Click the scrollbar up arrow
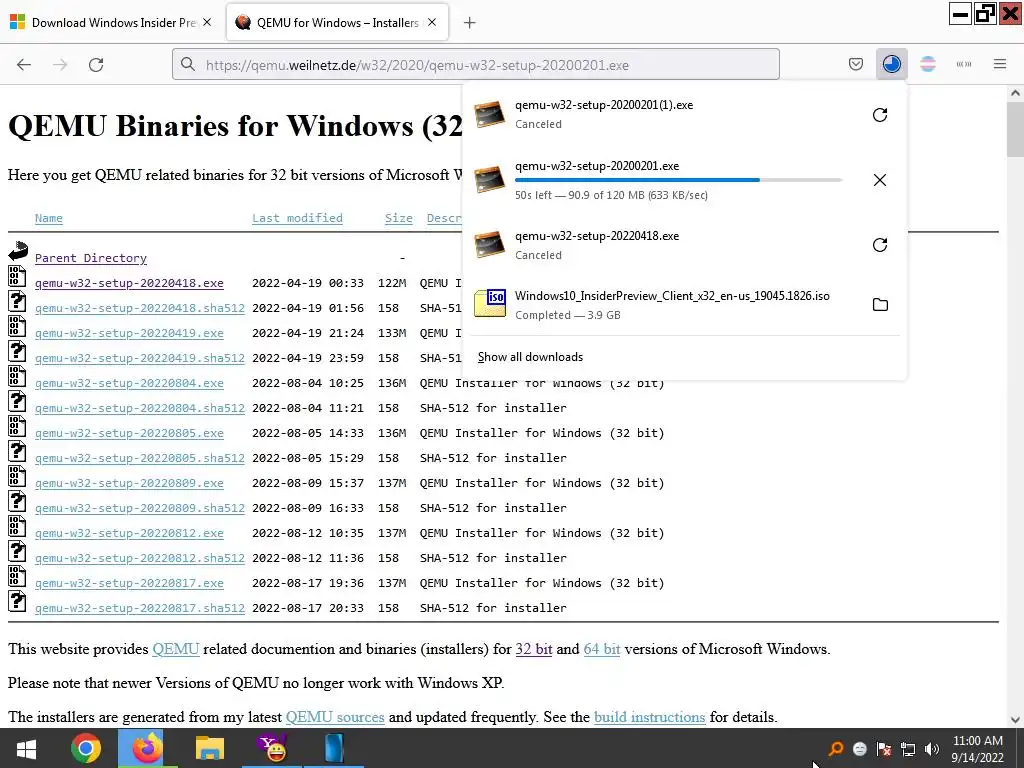The width and height of the screenshot is (1024, 768). coord(1015,93)
